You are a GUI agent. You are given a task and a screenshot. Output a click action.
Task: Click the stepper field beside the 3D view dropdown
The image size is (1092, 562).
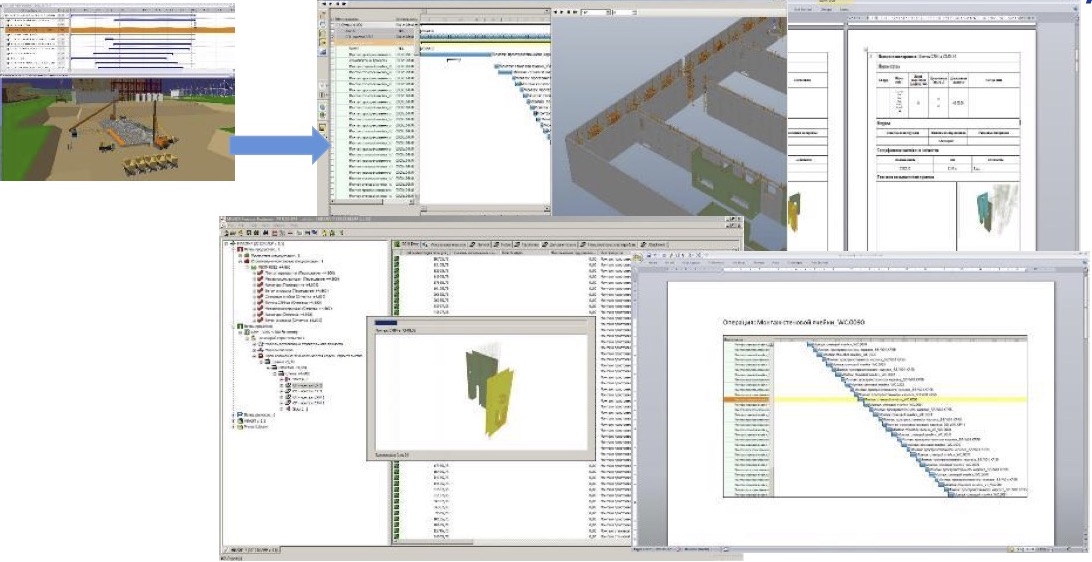tap(625, 13)
